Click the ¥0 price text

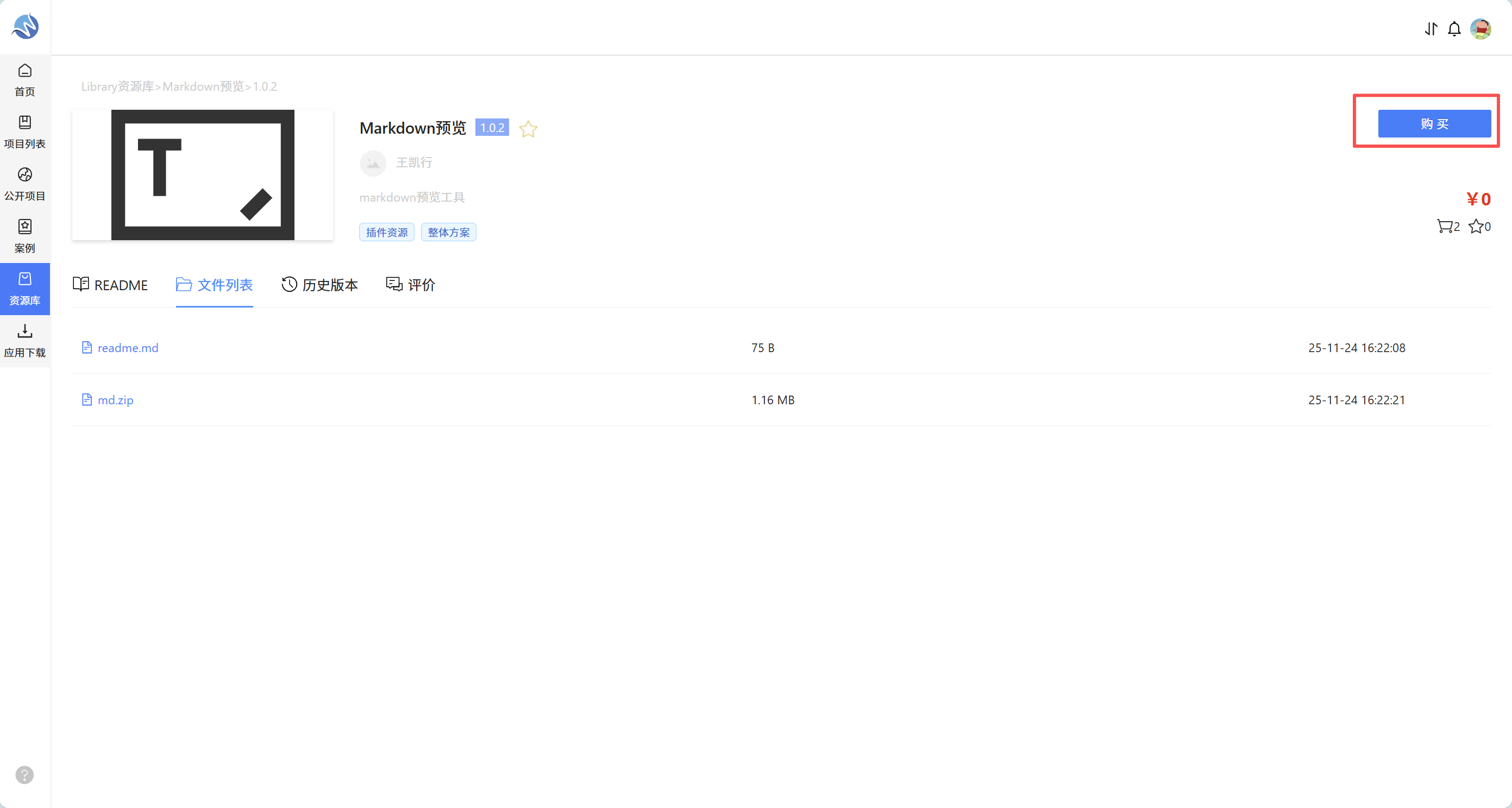click(1478, 199)
